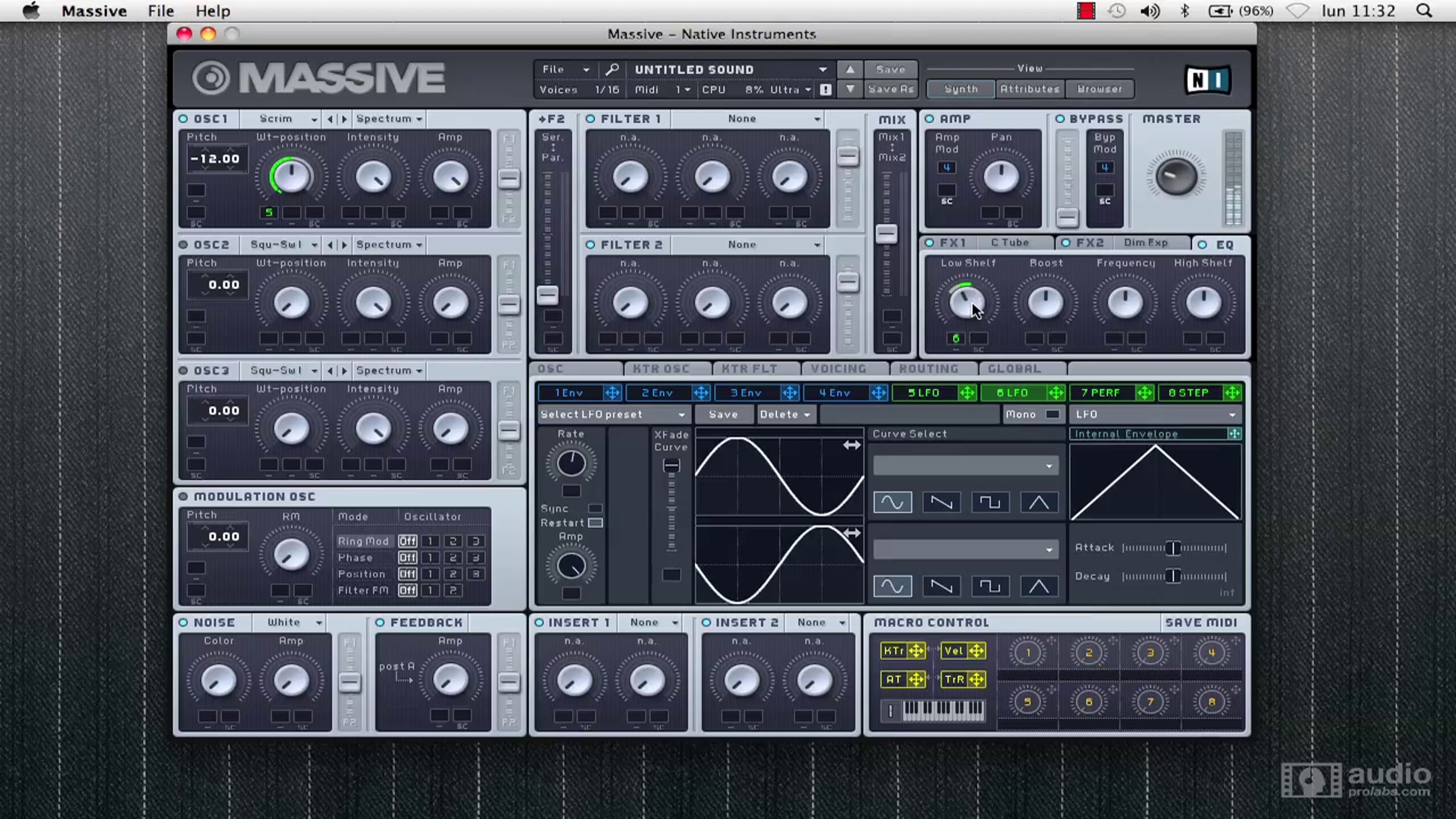Switch to the VOICING tab
The width and height of the screenshot is (1456, 819).
pos(838,369)
